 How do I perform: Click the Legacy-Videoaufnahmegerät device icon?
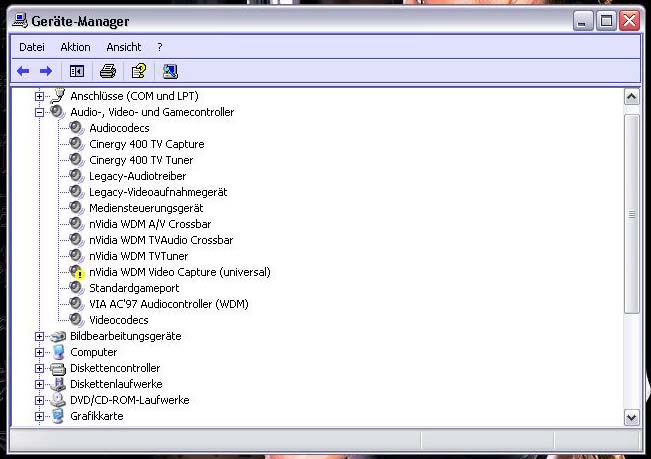coord(76,192)
